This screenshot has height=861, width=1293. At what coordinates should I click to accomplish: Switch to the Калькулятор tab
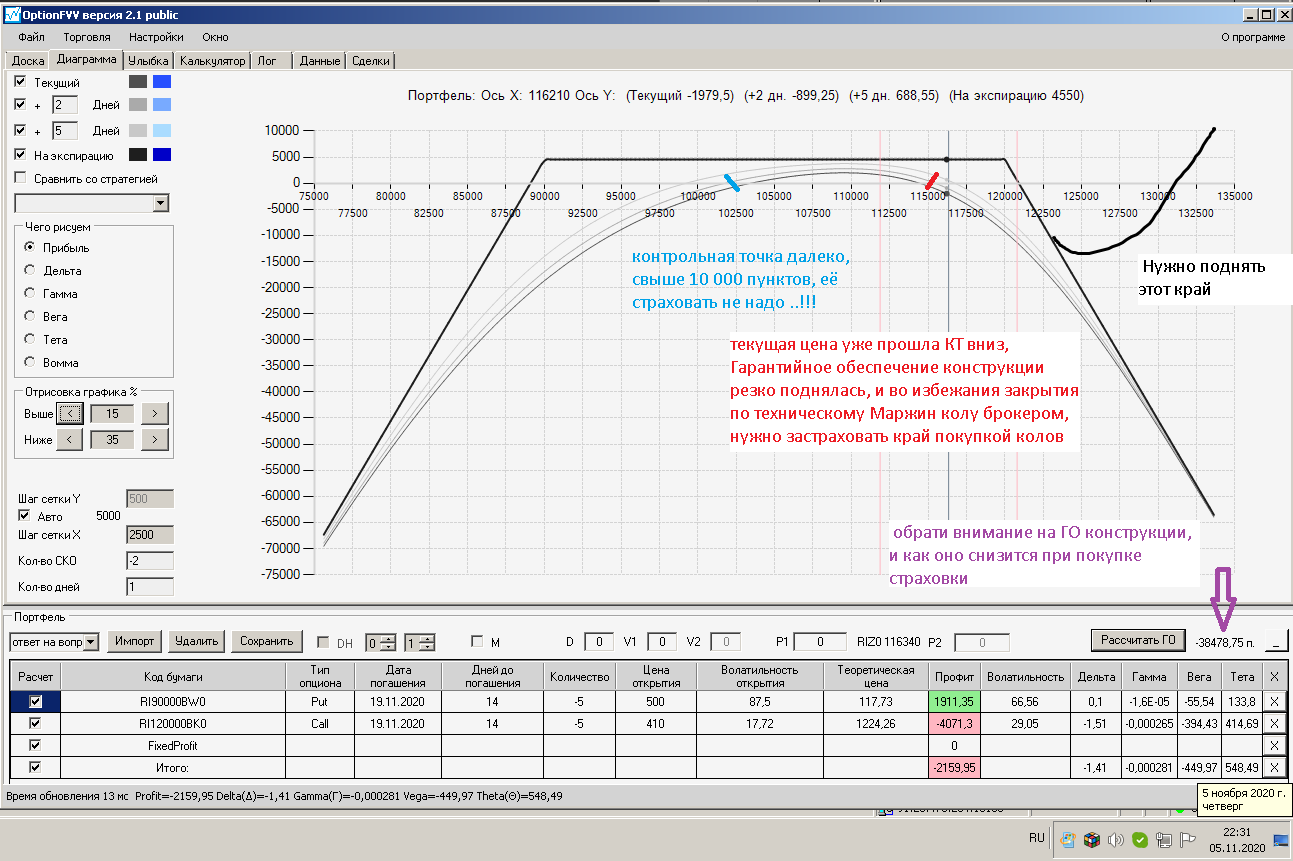pyautogui.click(x=212, y=61)
